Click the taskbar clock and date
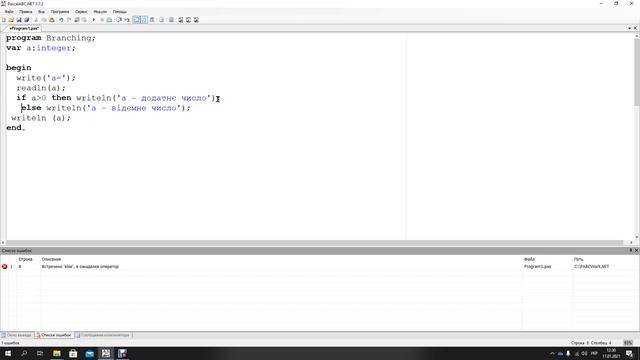 (x=611, y=353)
